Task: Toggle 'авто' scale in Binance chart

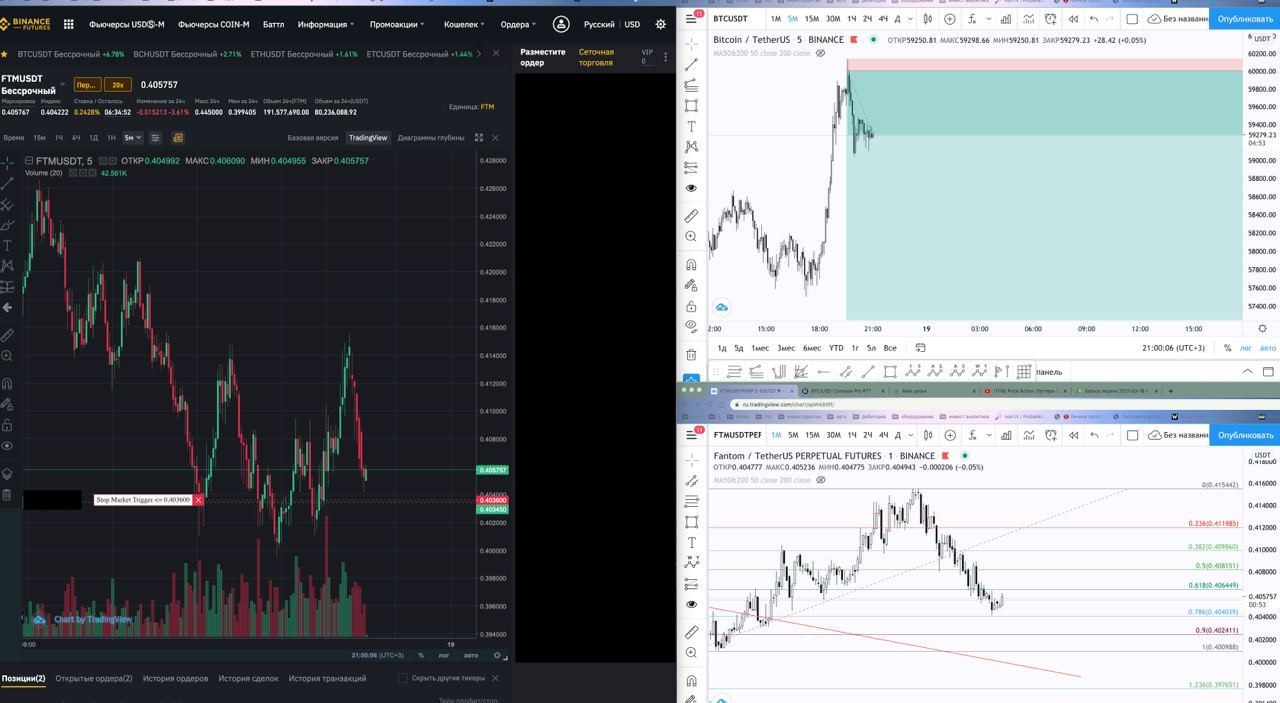Action: tap(470, 656)
